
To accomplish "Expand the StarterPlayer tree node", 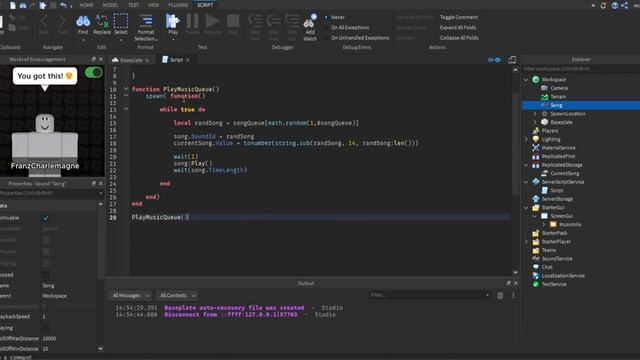I will [x=526, y=242].
